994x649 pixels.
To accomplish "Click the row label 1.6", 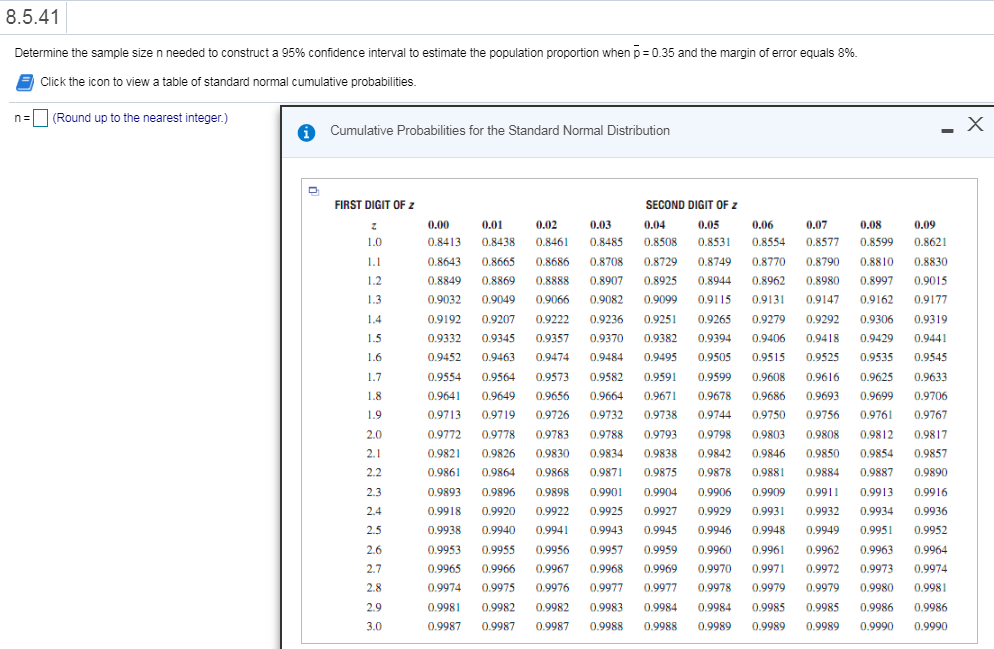I will click(374, 357).
